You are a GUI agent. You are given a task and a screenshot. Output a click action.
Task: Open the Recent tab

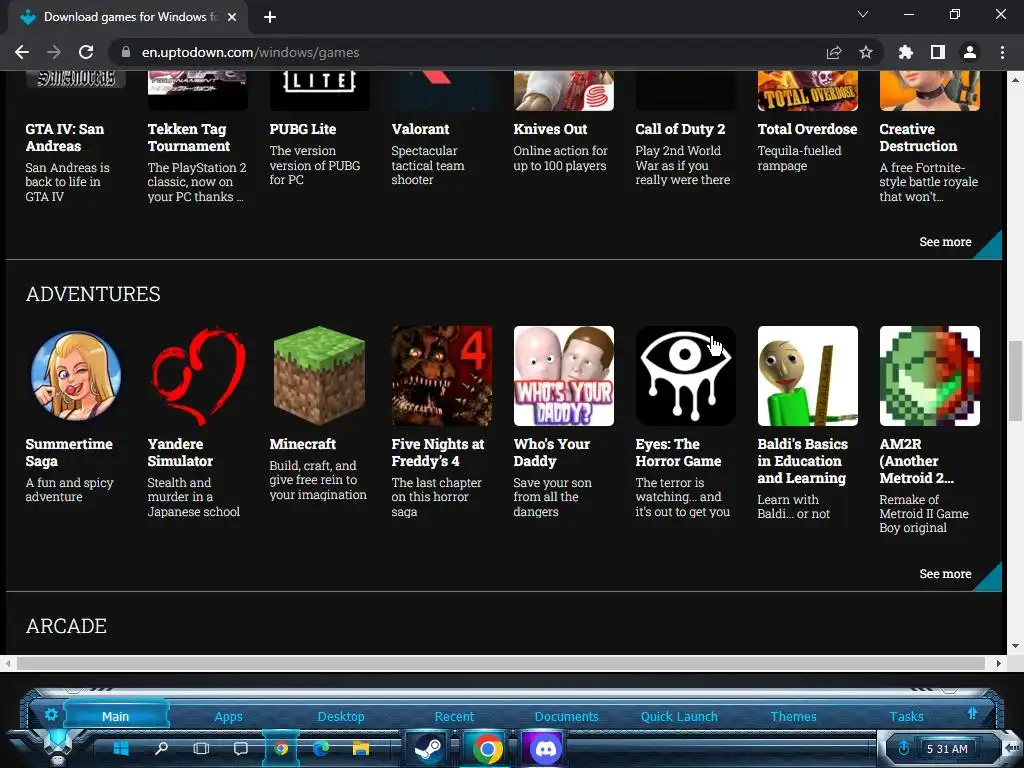[454, 716]
